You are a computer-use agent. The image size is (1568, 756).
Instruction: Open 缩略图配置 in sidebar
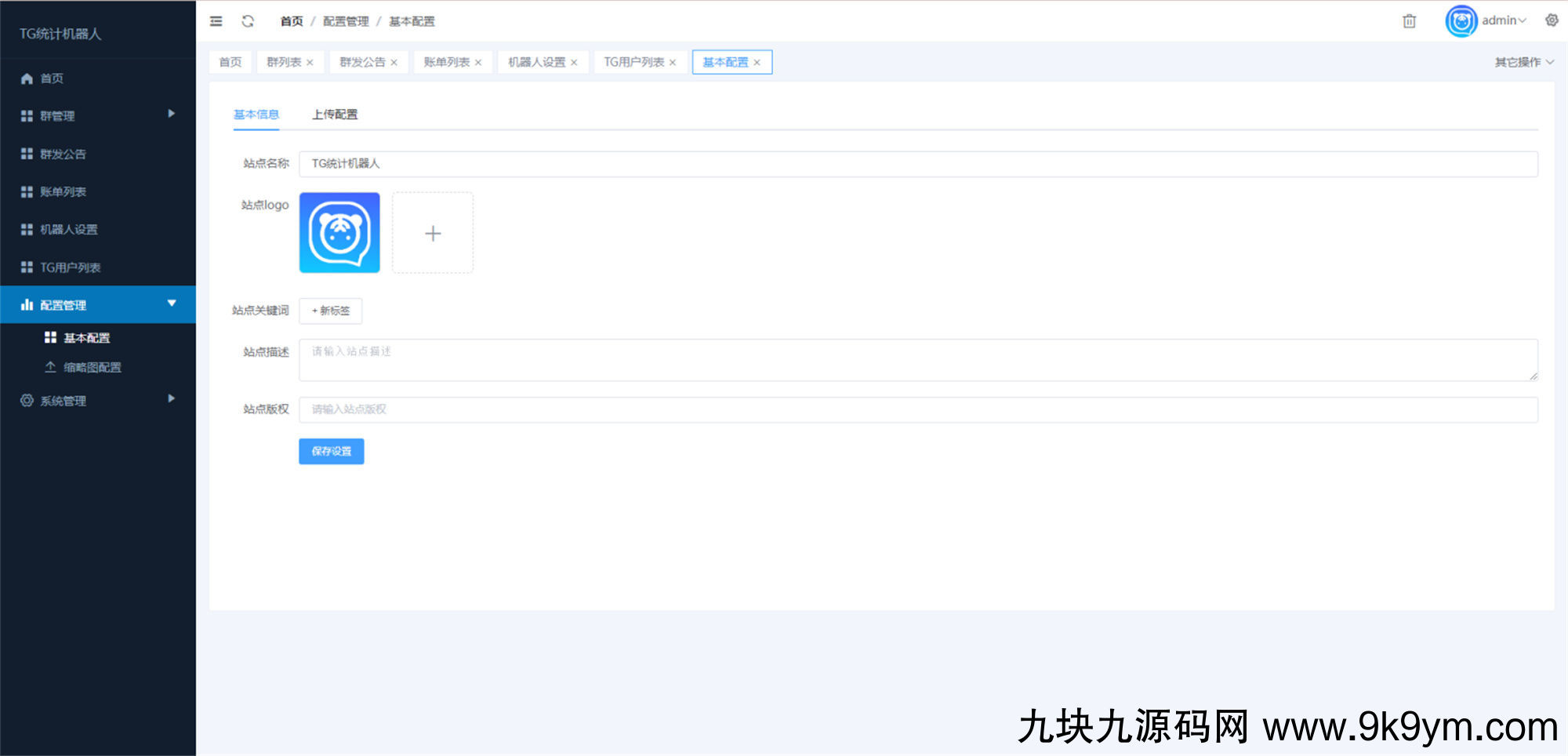92,367
